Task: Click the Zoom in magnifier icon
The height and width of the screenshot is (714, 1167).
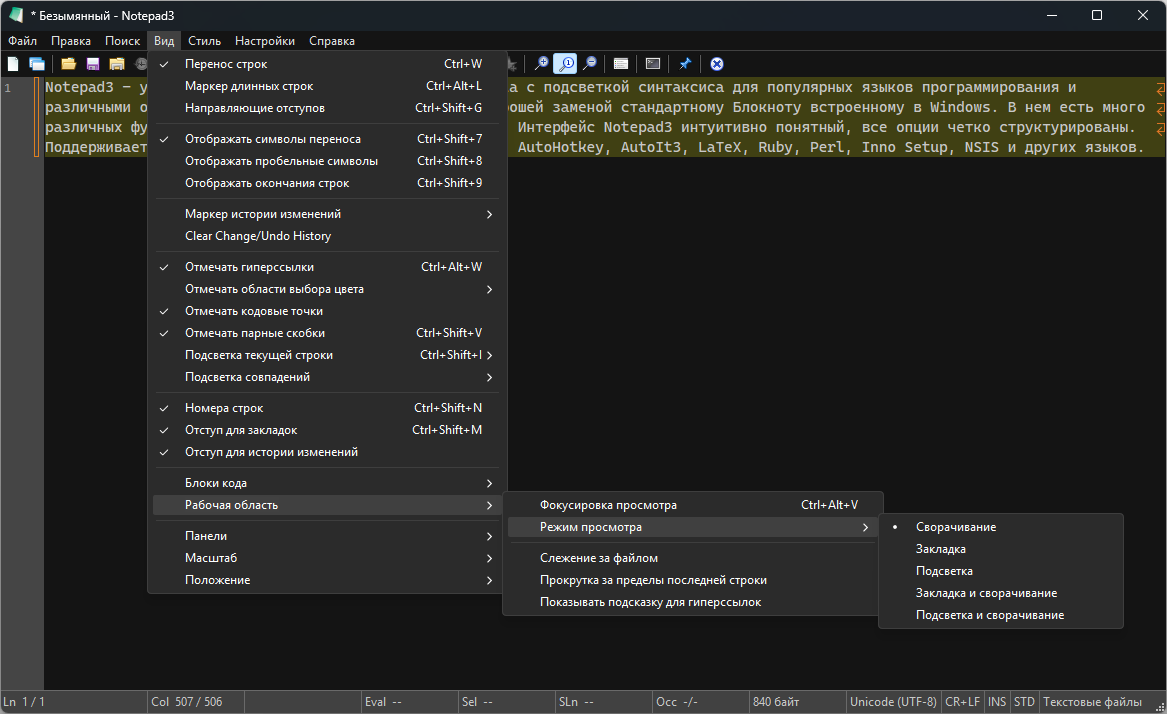Action: click(542, 64)
